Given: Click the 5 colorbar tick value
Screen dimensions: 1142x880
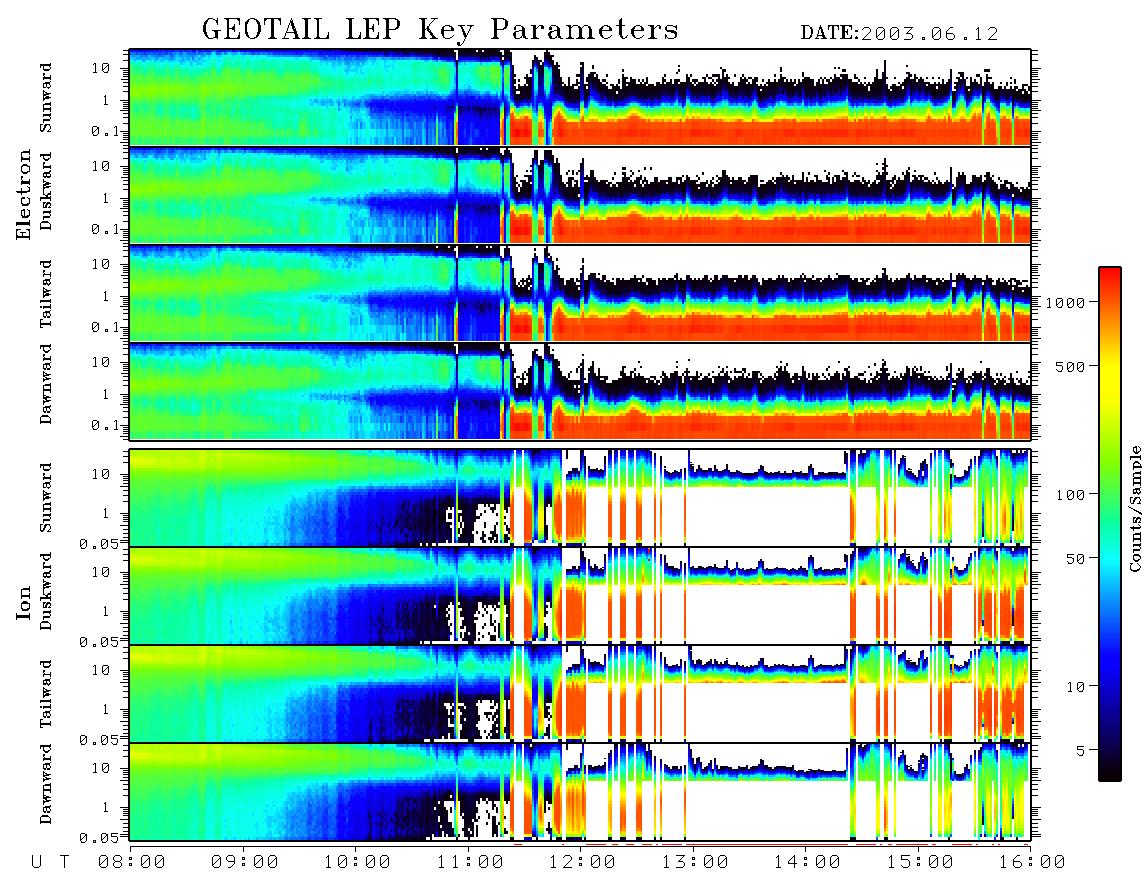Looking at the screenshot, I should tap(1081, 750).
